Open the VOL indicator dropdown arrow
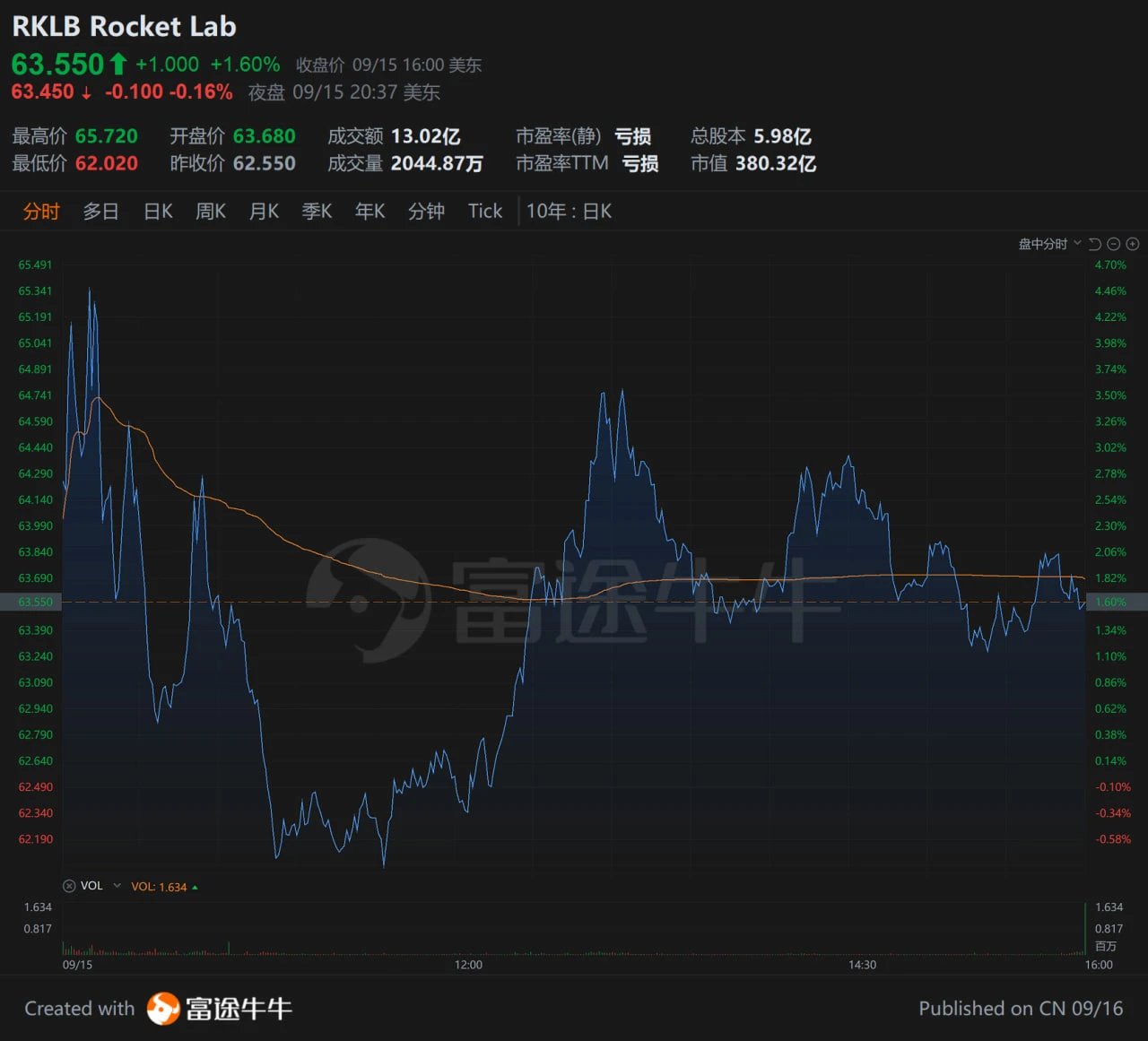 (117, 886)
